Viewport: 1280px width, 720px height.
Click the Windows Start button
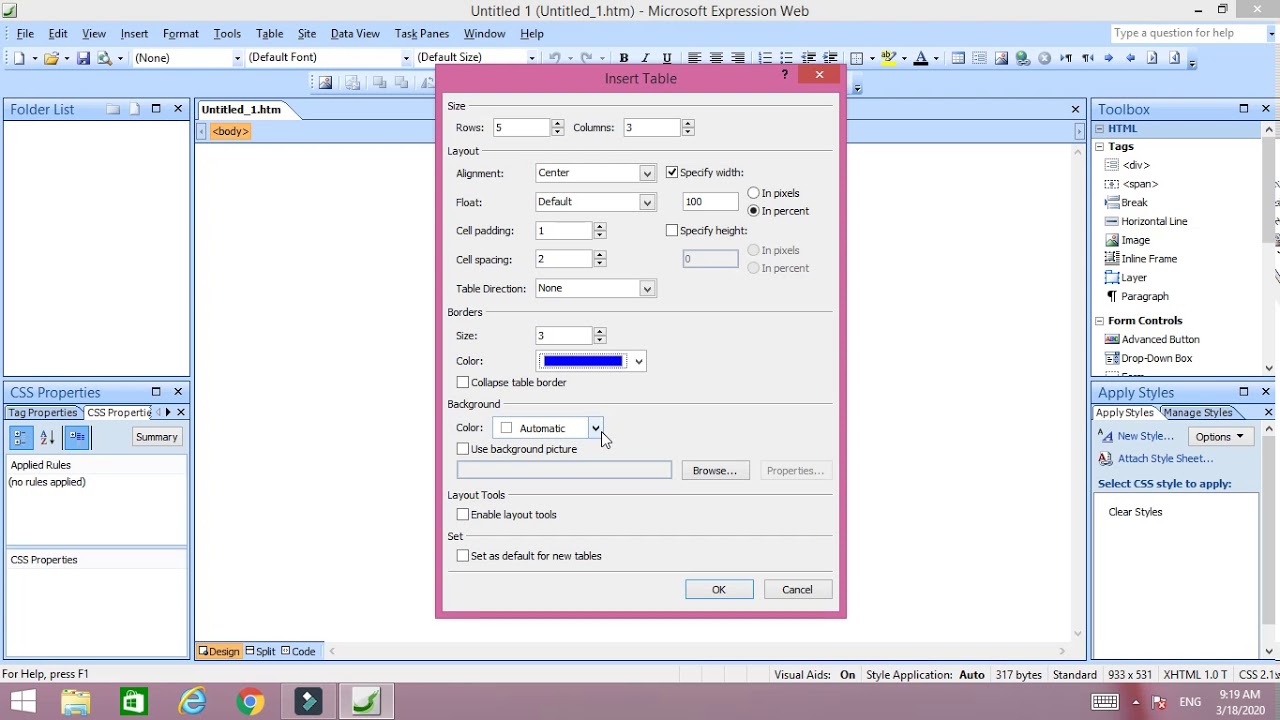click(x=22, y=702)
